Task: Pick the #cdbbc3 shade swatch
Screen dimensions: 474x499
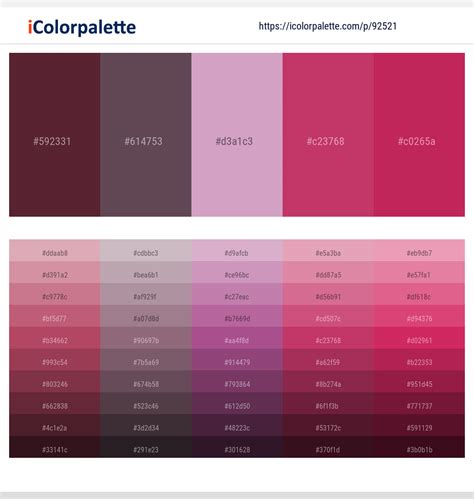Action: coord(146,250)
